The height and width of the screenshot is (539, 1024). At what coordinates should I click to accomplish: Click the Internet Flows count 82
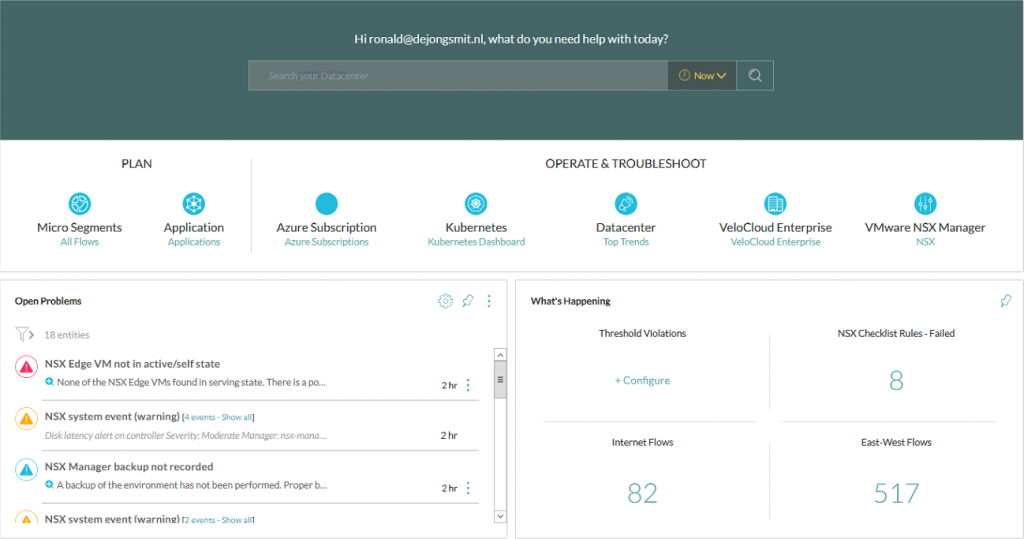(642, 493)
